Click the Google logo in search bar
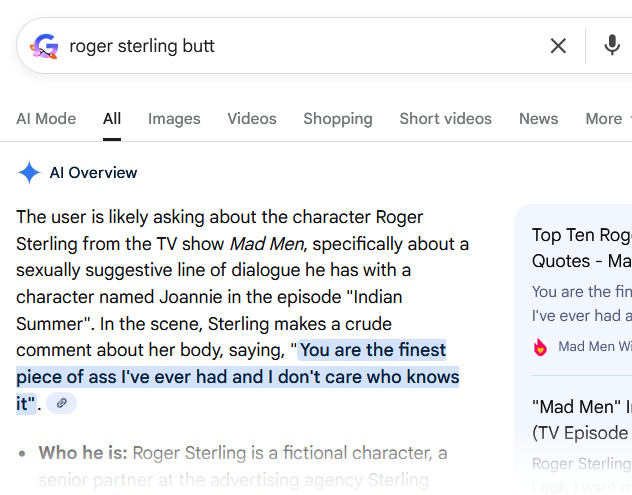The image size is (632, 495). click(44, 46)
